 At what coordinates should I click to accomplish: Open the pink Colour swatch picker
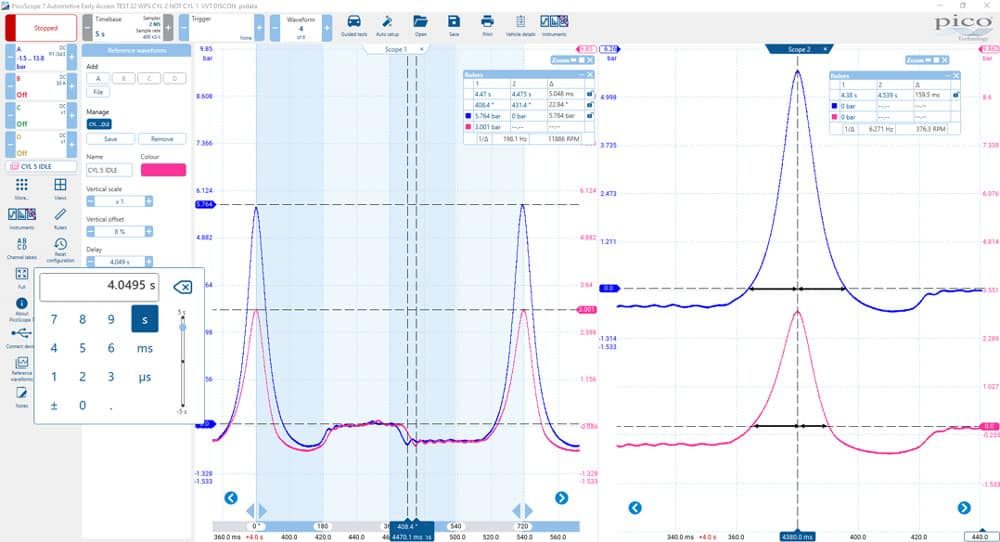(163, 170)
